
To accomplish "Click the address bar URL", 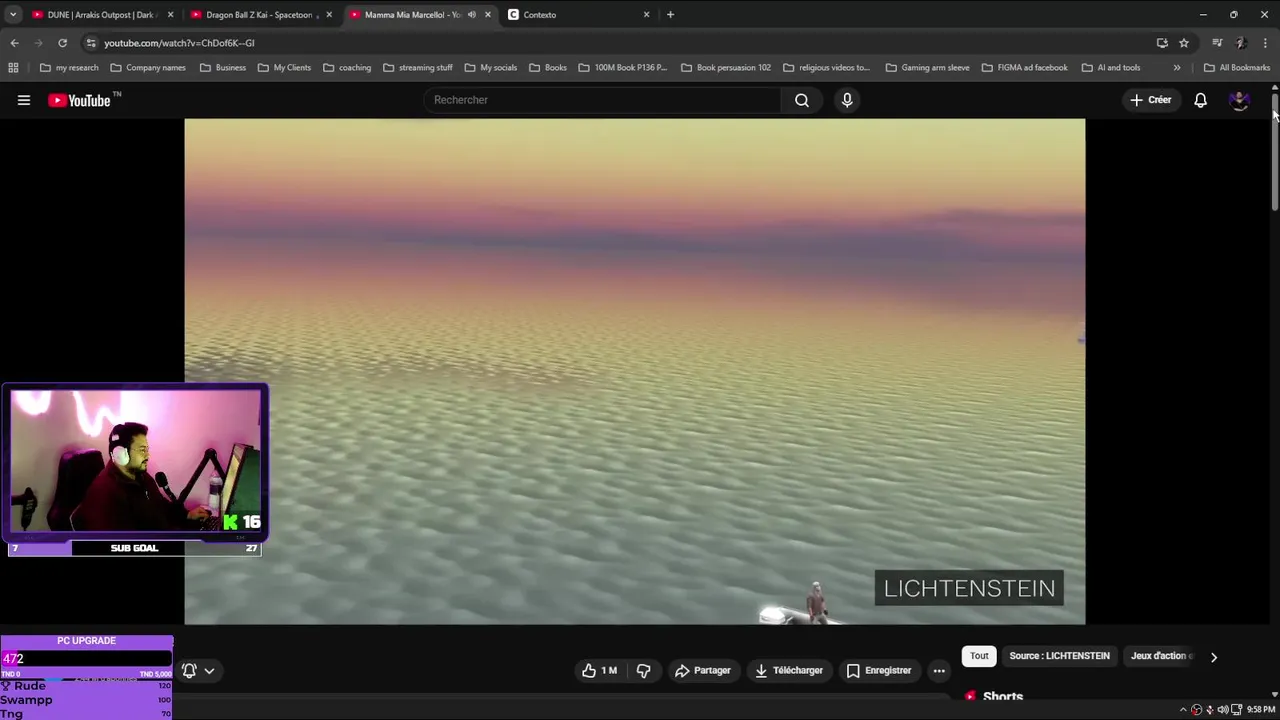I will click(179, 43).
